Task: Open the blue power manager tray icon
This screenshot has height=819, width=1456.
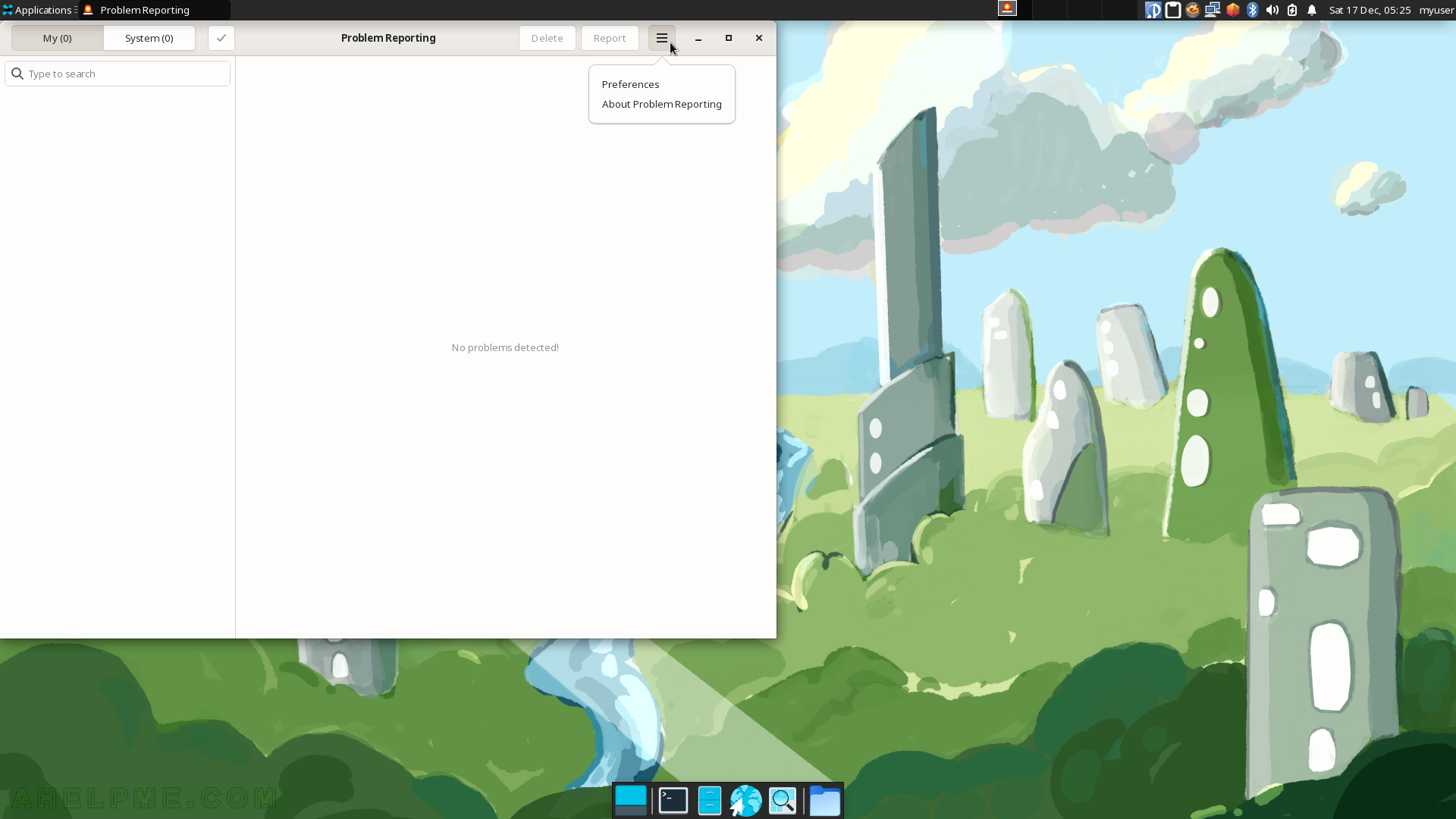Action: [1153, 10]
